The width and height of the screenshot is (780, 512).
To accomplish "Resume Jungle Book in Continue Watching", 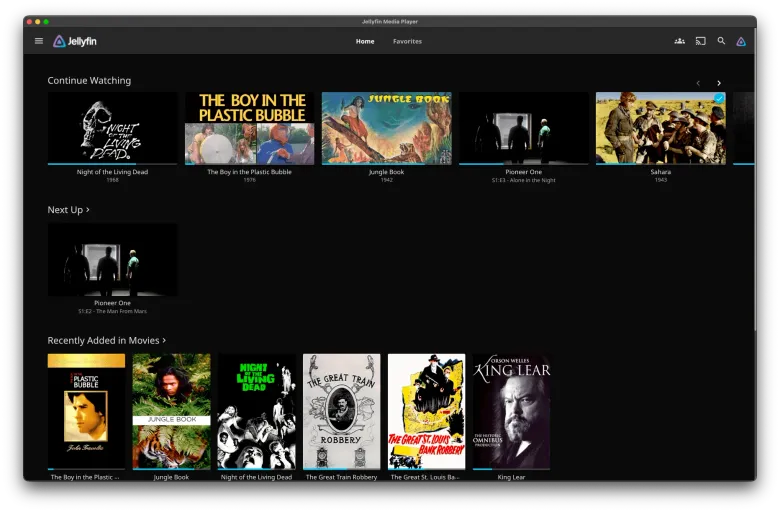I will (x=387, y=128).
